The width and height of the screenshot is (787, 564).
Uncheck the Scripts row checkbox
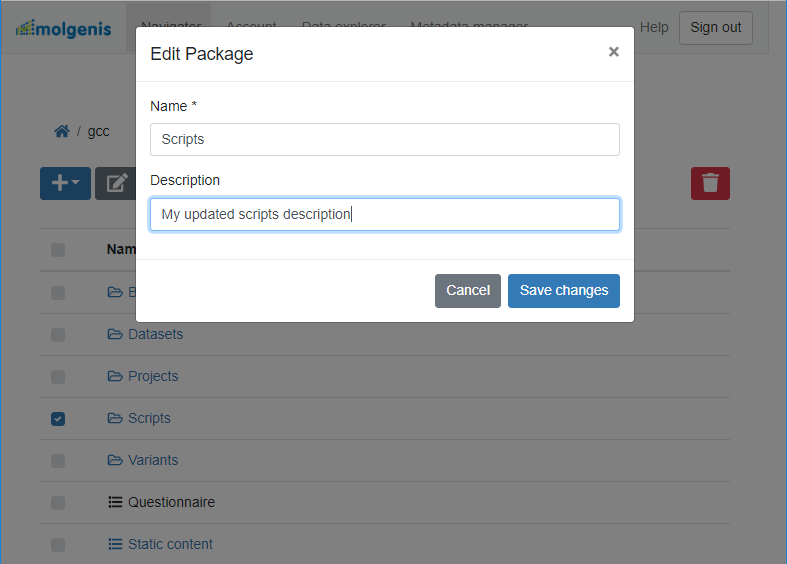click(58, 419)
